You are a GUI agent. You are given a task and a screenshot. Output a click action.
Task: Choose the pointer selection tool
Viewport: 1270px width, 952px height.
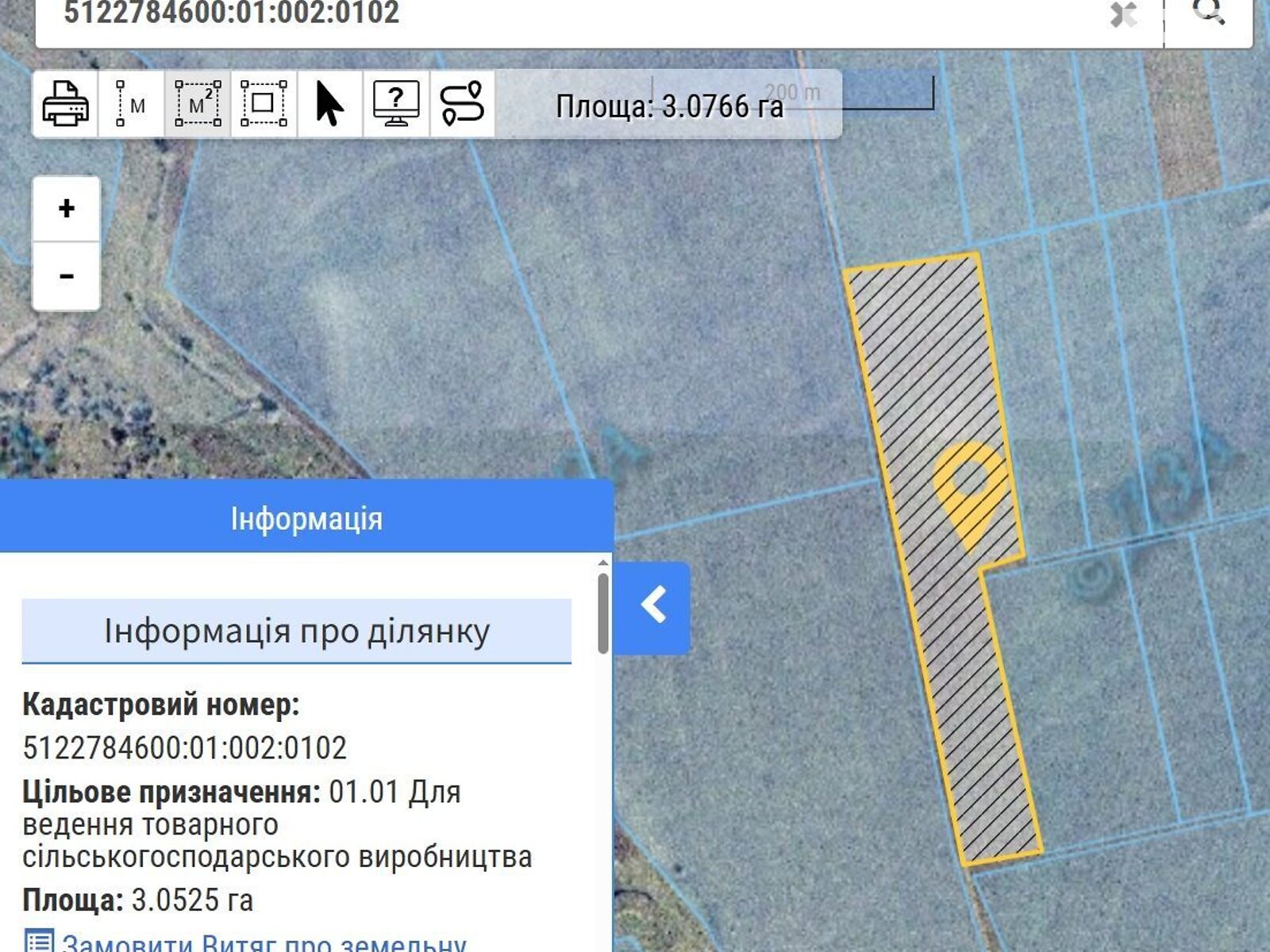pyautogui.click(x=330, y=106)
